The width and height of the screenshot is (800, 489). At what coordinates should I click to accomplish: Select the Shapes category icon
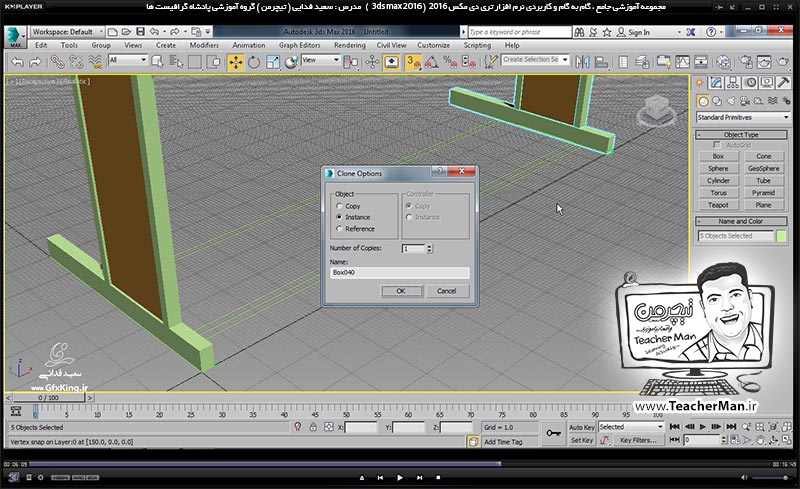(x=717, y=101)
